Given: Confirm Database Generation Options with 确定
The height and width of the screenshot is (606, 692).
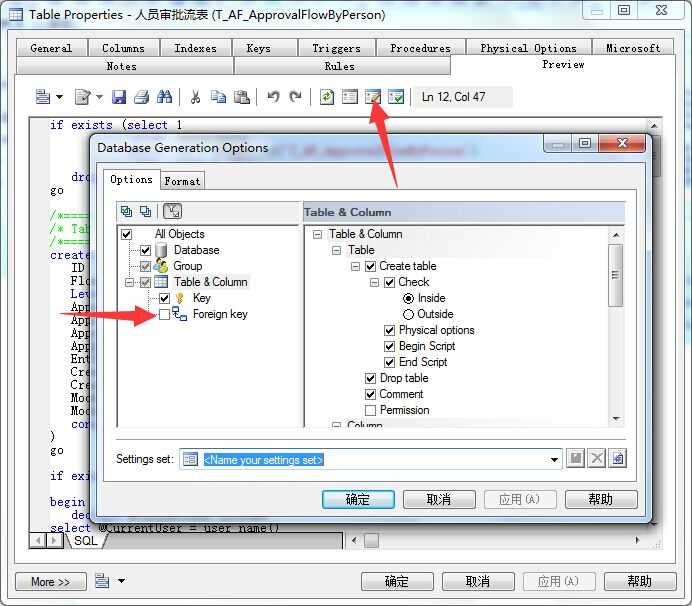Looking at the screenshot, I should point(358,499).
